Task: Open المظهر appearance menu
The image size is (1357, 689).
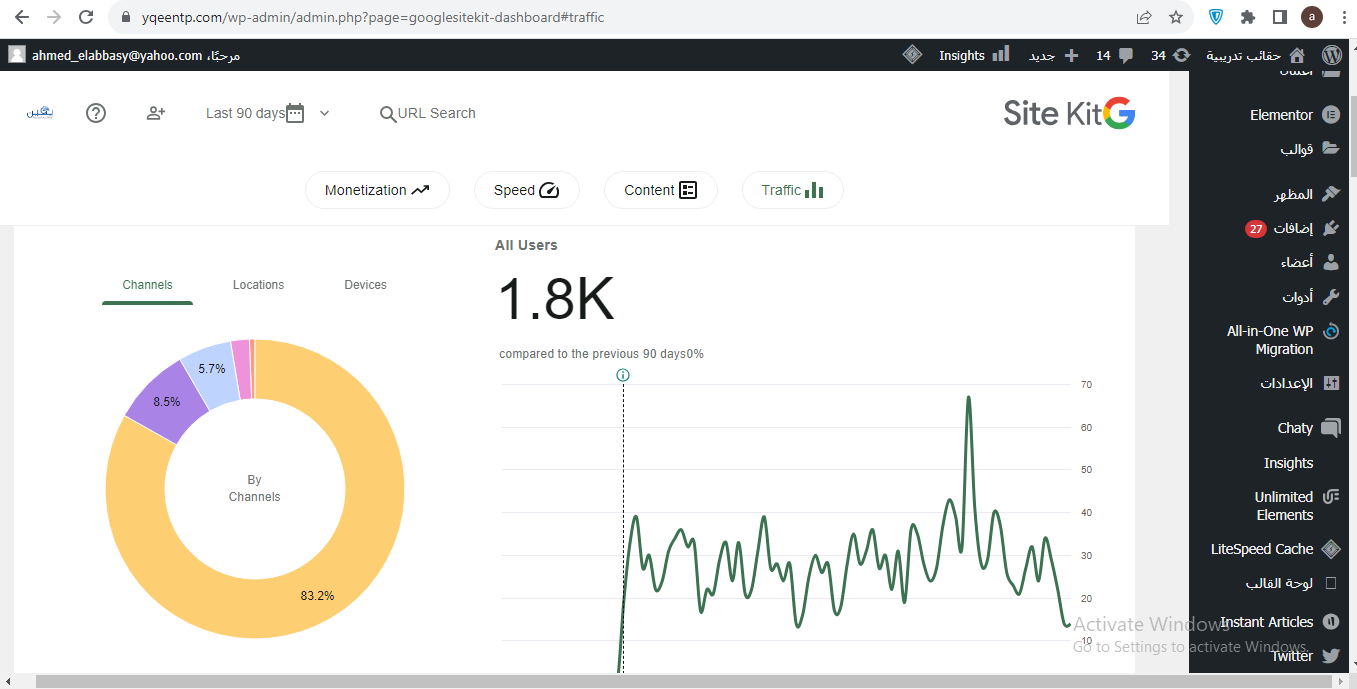Action: click(x=1293, y=195)
